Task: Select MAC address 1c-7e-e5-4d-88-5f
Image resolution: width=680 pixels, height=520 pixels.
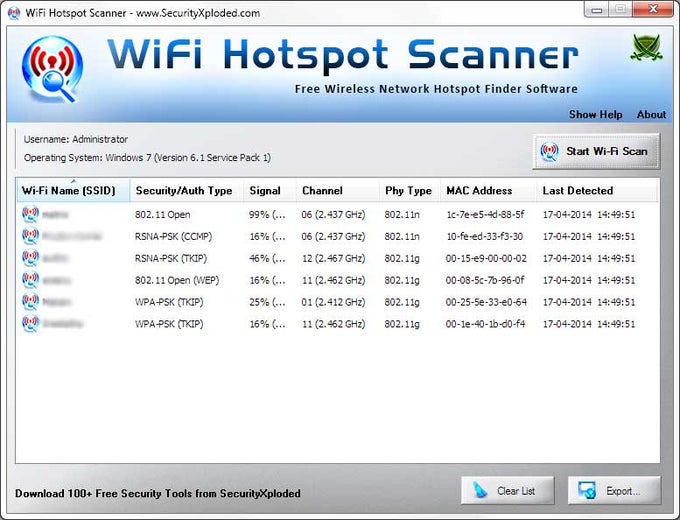Action: (485, 215)
